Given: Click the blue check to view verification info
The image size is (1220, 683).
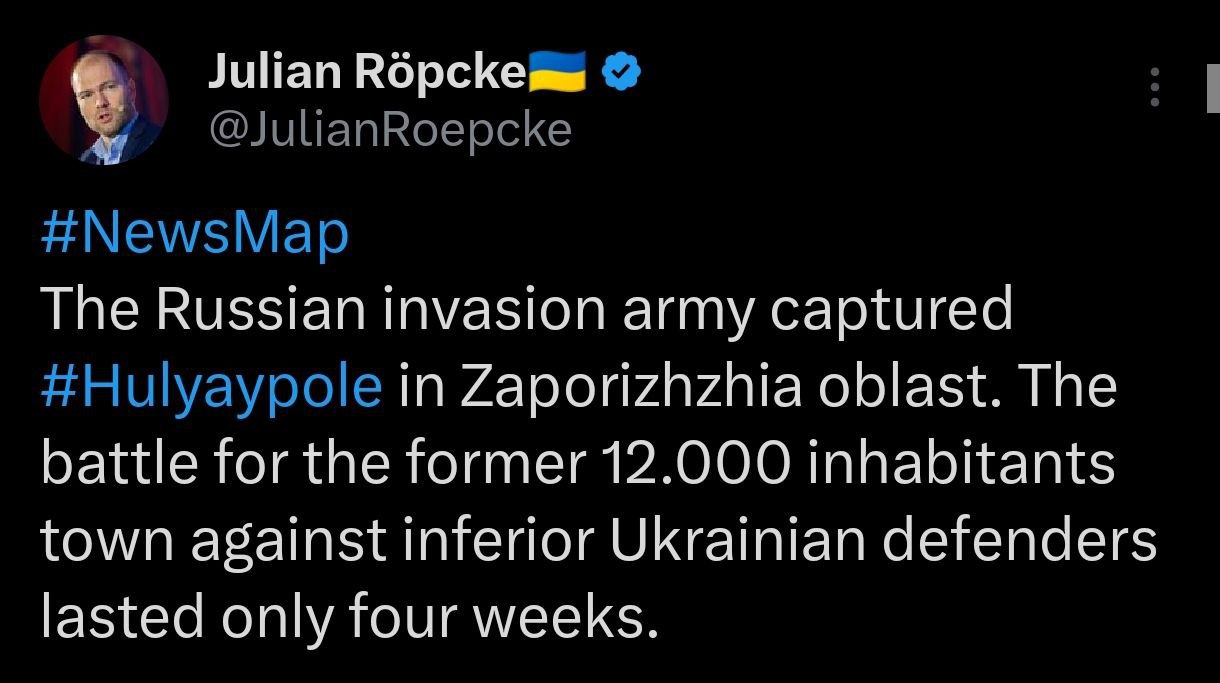Looking at the screenshot, I should click(x=620, y=70).
